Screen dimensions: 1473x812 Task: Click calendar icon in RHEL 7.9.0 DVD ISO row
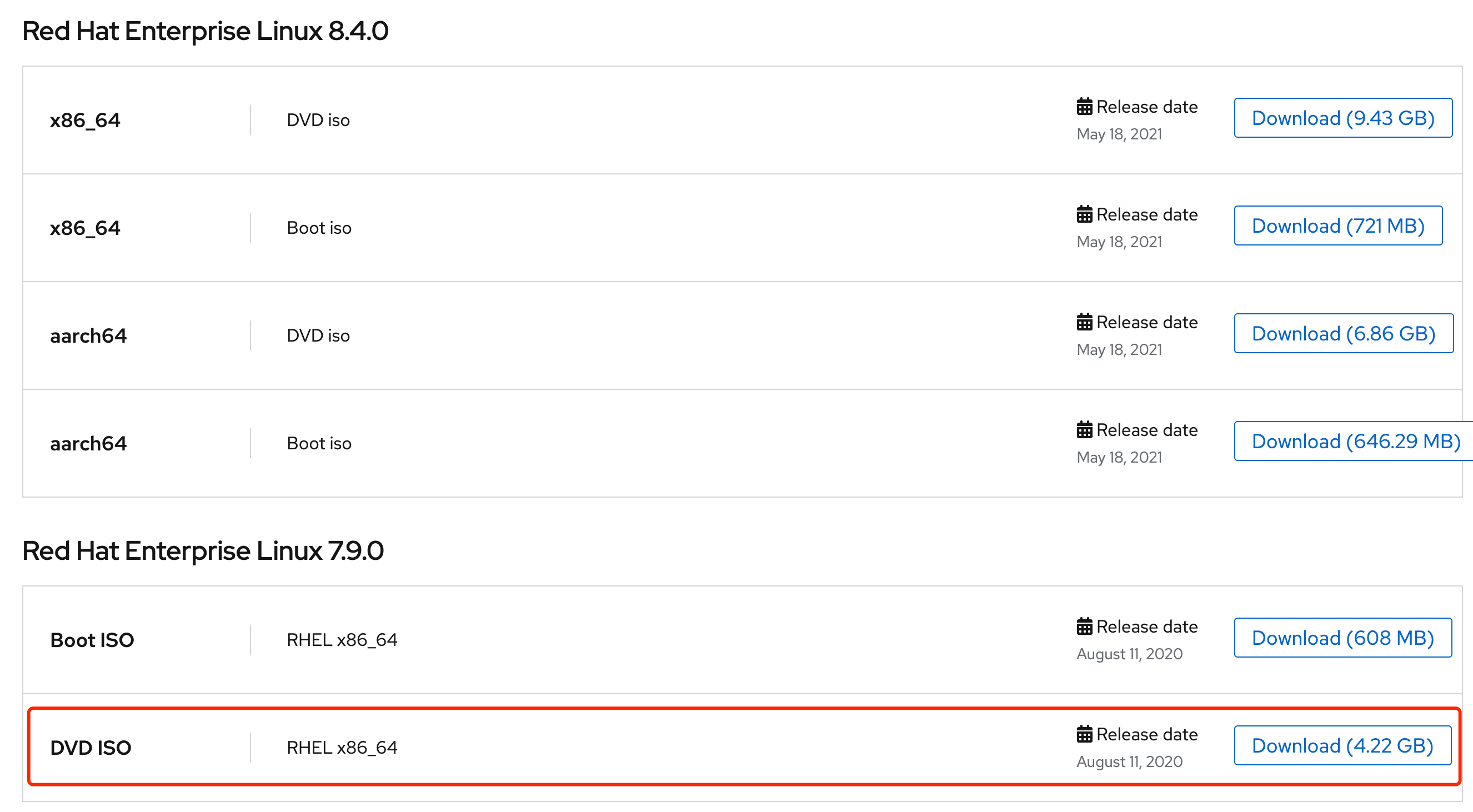pyautogui.click(x=1084, y=734)
